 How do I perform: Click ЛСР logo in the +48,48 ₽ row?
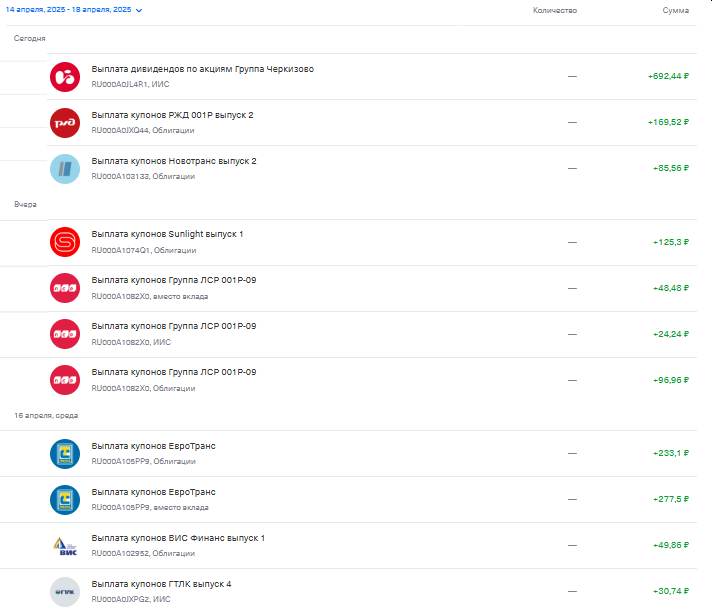65,288
